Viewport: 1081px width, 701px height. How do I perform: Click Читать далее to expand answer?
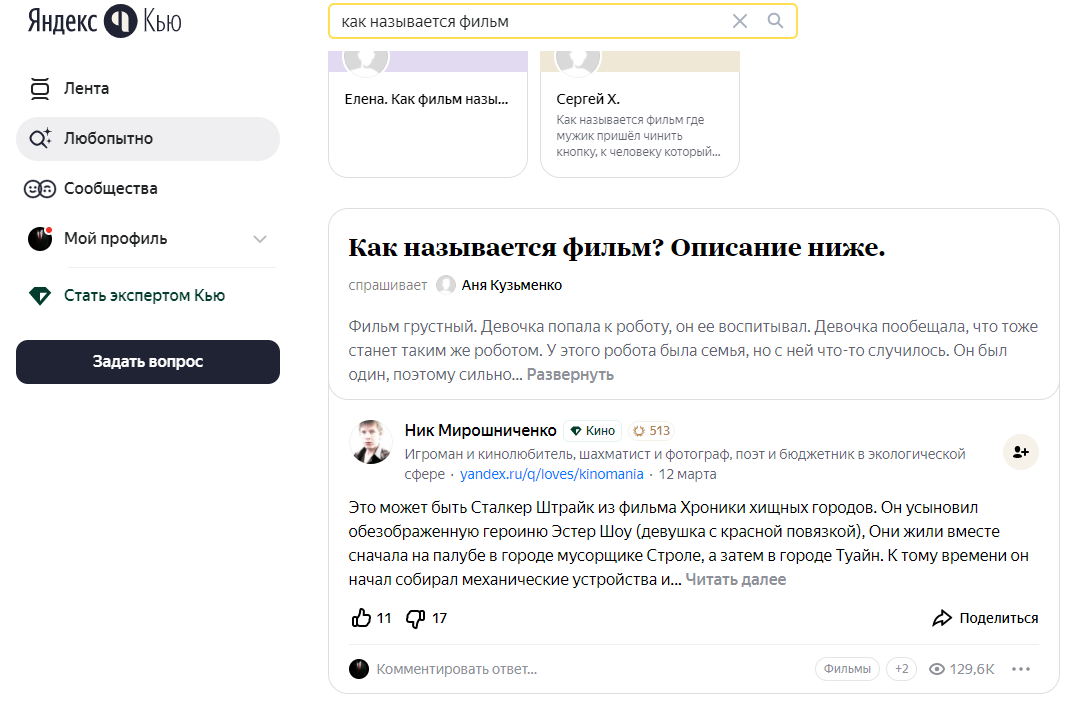point(735,579)
